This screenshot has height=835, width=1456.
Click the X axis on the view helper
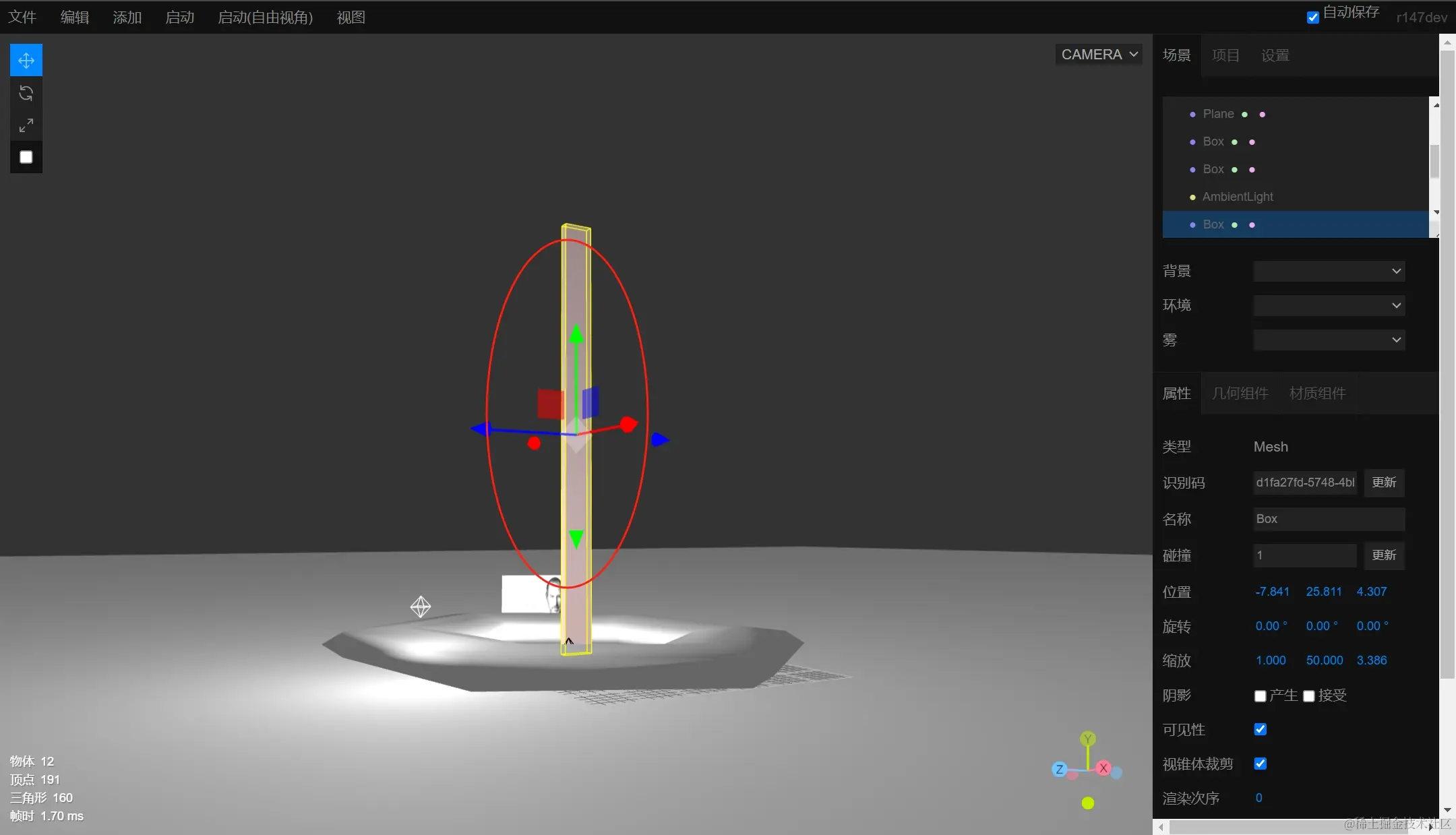(1103, 768)
